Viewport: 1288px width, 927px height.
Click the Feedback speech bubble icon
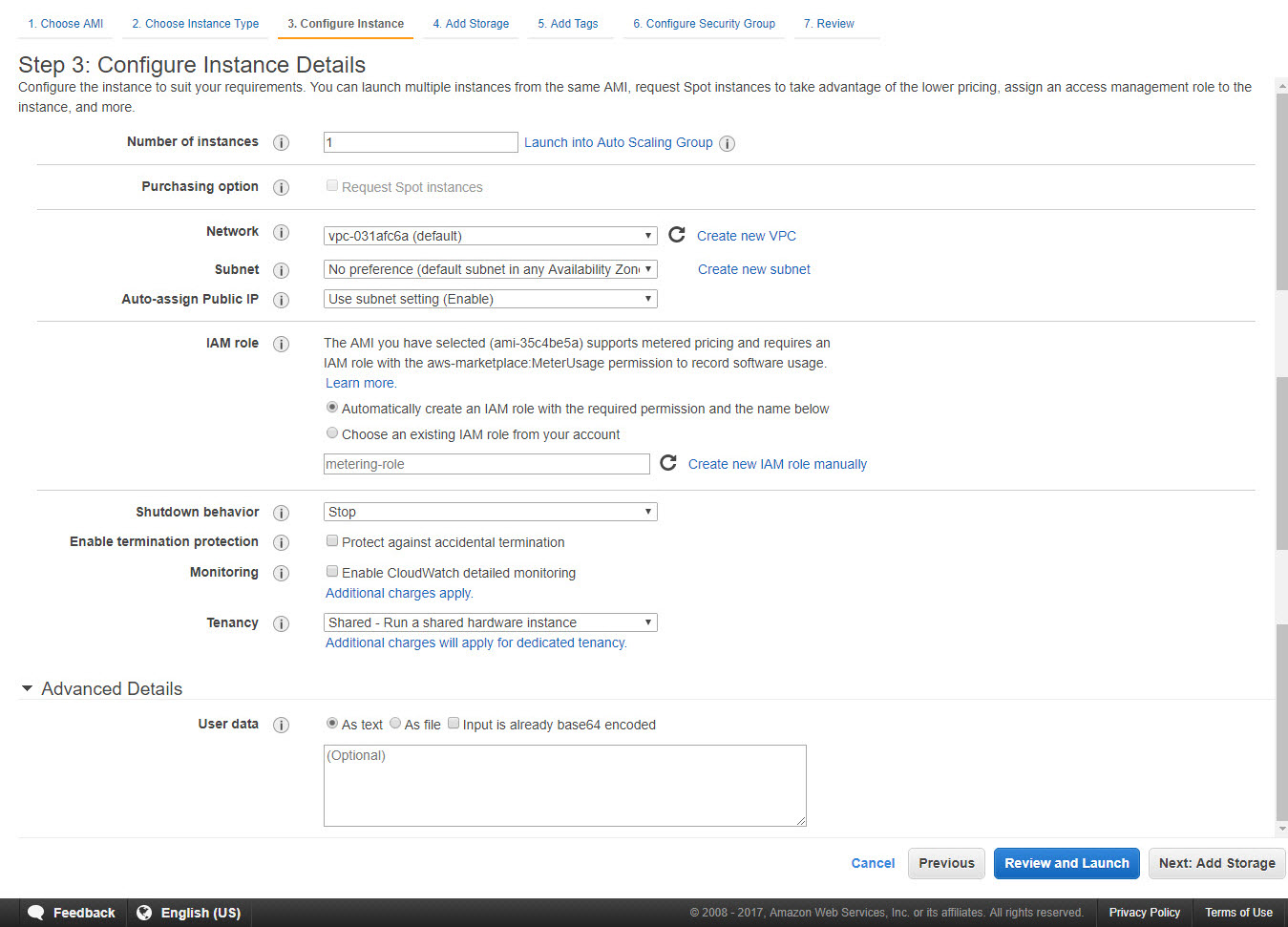[x=36, y=913]
